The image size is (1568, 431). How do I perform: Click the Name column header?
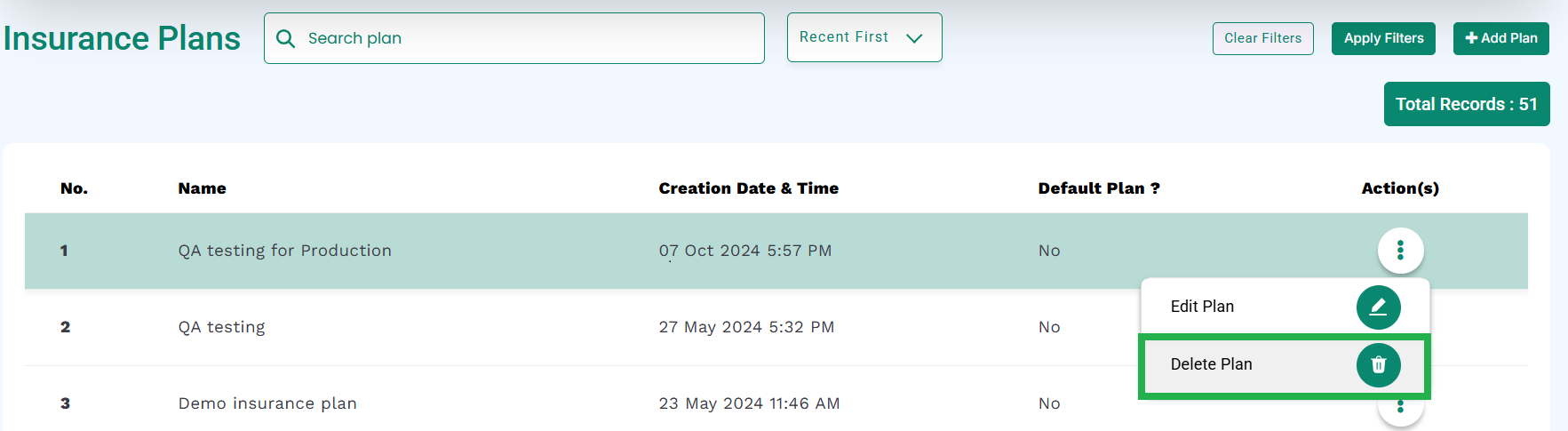[202, 188]
